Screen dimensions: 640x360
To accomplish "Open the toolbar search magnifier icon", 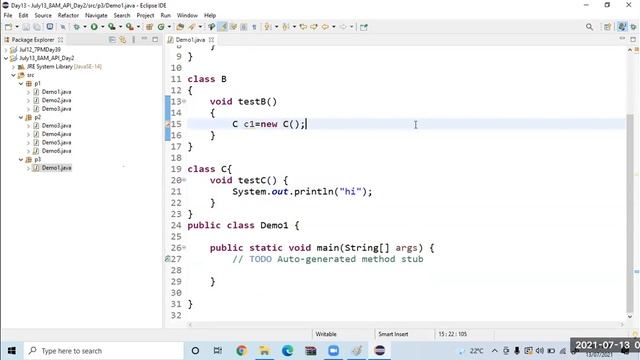I will [589, 27].
